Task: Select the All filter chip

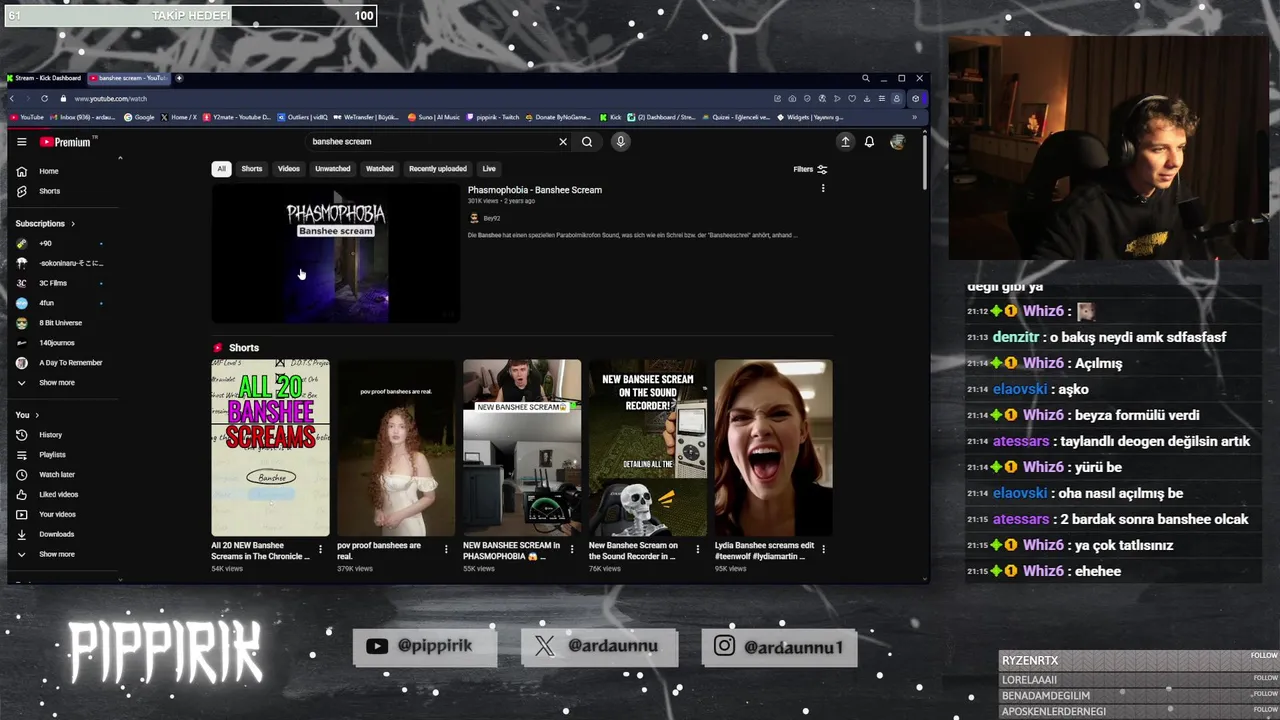Action: [221, 169]
